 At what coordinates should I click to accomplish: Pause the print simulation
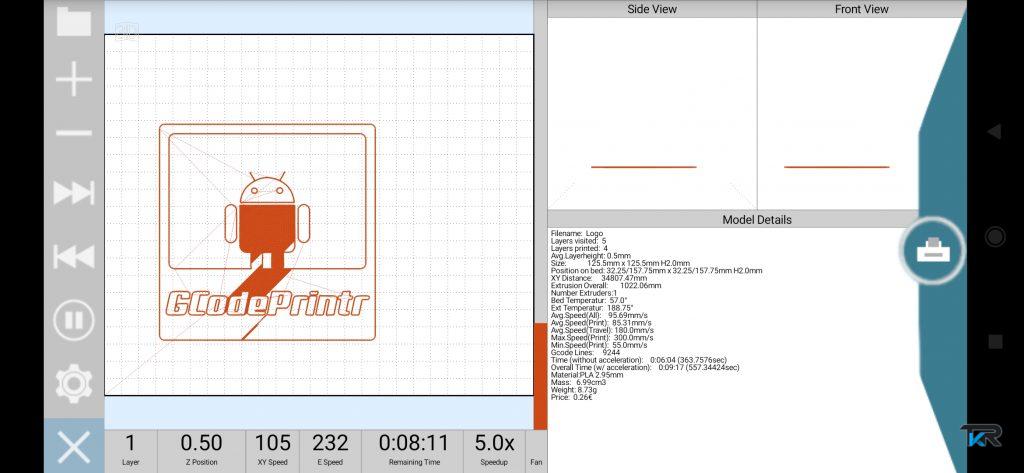point(74,320)
